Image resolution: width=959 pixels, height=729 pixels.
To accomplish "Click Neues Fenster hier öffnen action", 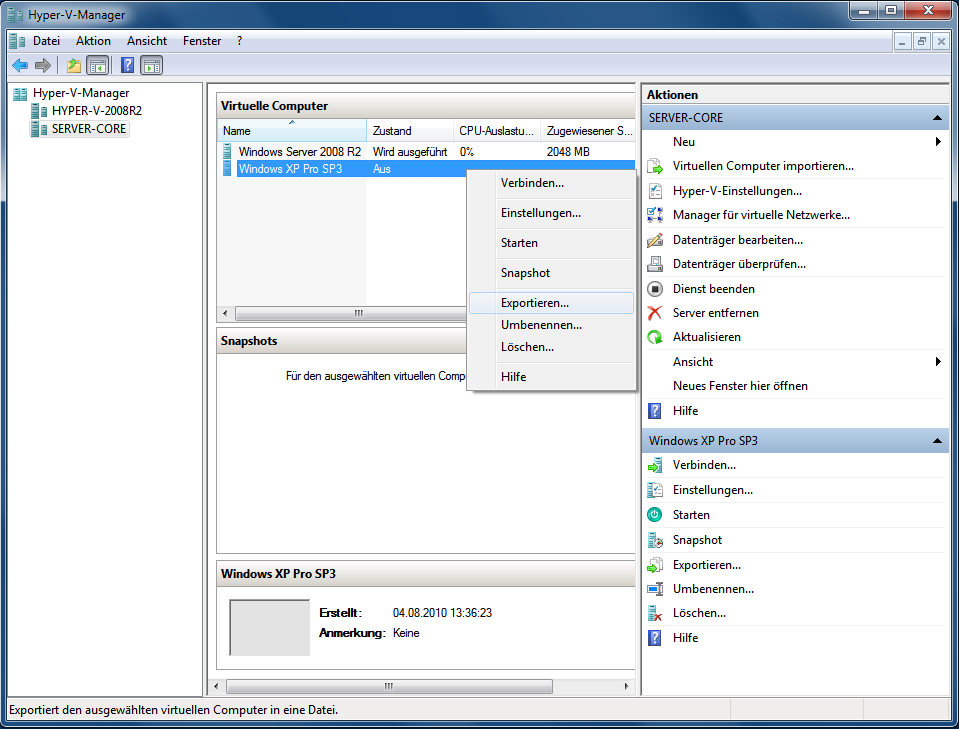I will click(740, 386).
